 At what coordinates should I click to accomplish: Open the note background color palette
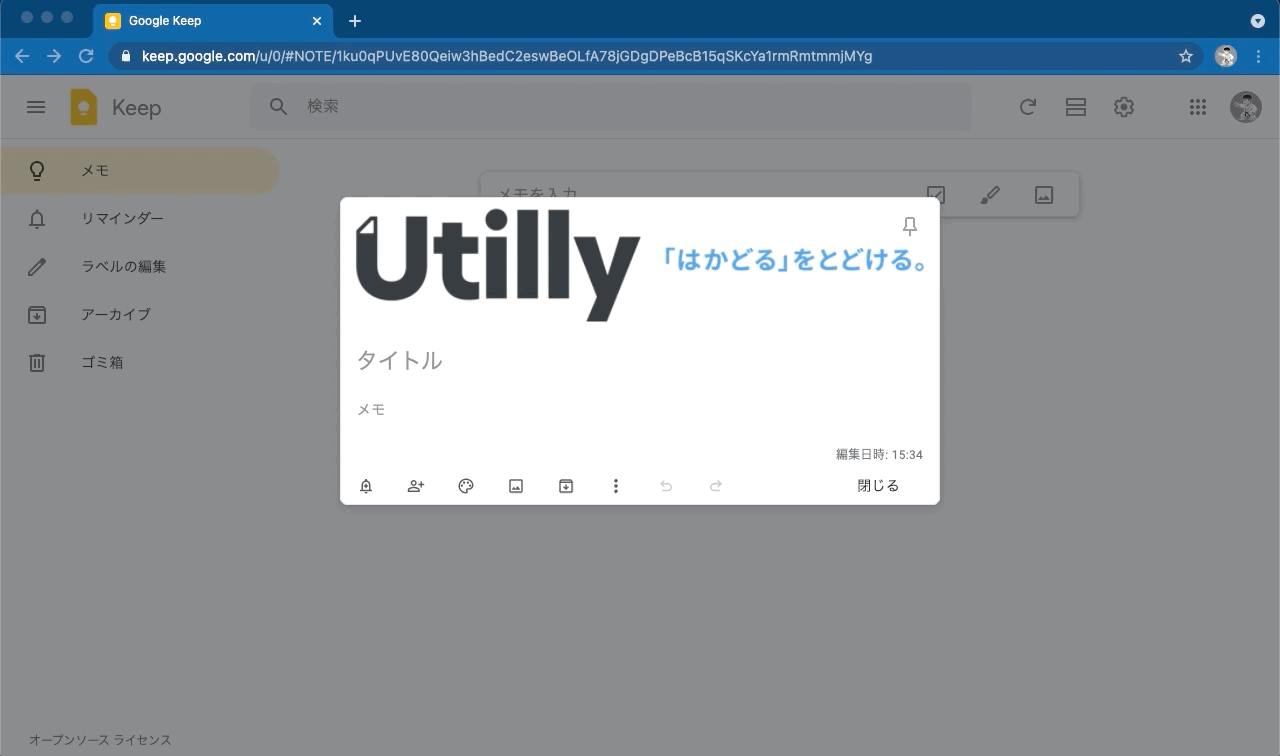click(466, 486)
